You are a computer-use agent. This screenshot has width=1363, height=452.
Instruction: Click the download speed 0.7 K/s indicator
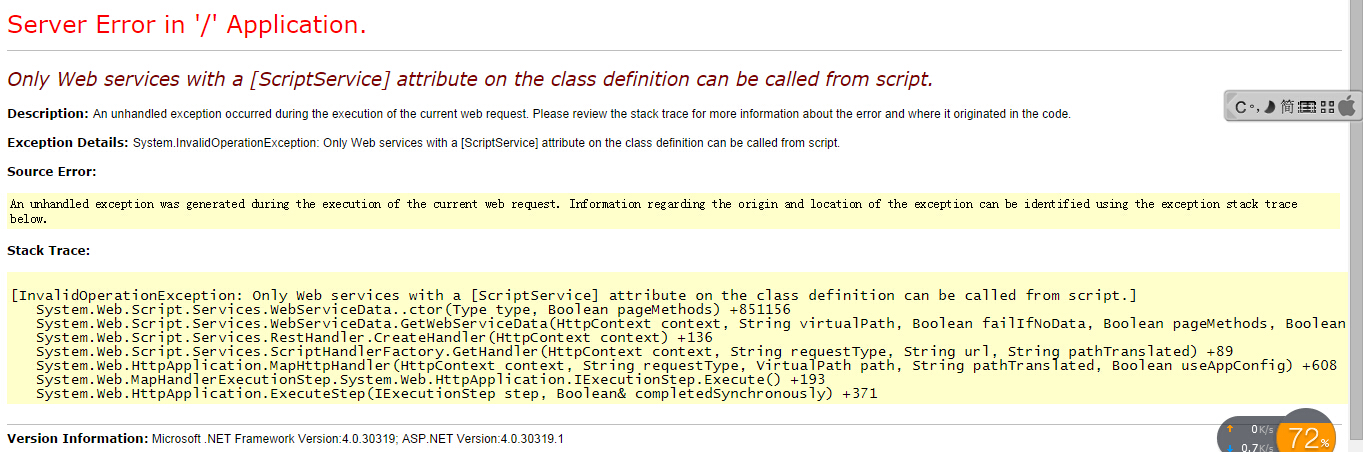point(1250,446)
